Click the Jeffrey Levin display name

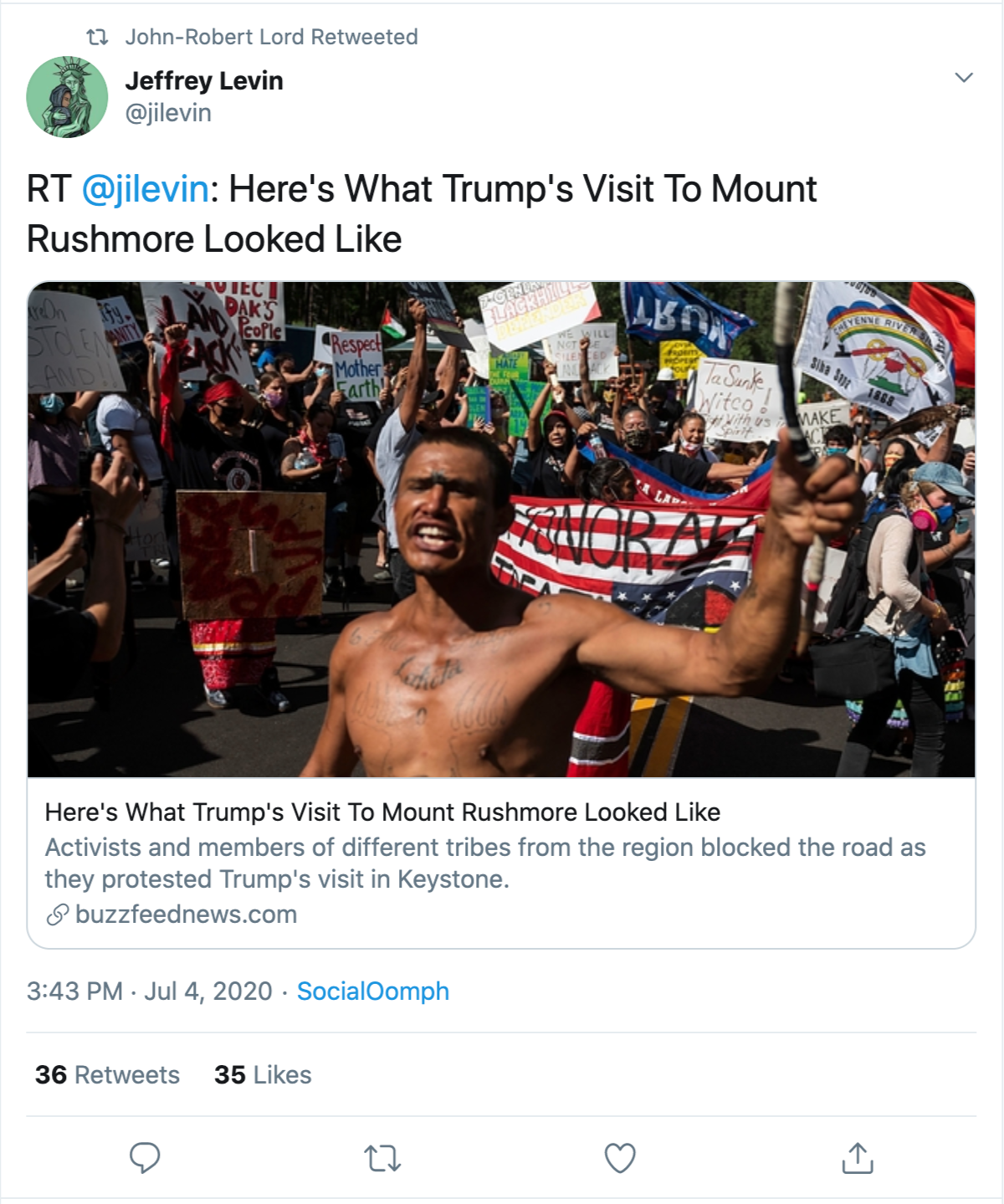[x=204, y=81]
